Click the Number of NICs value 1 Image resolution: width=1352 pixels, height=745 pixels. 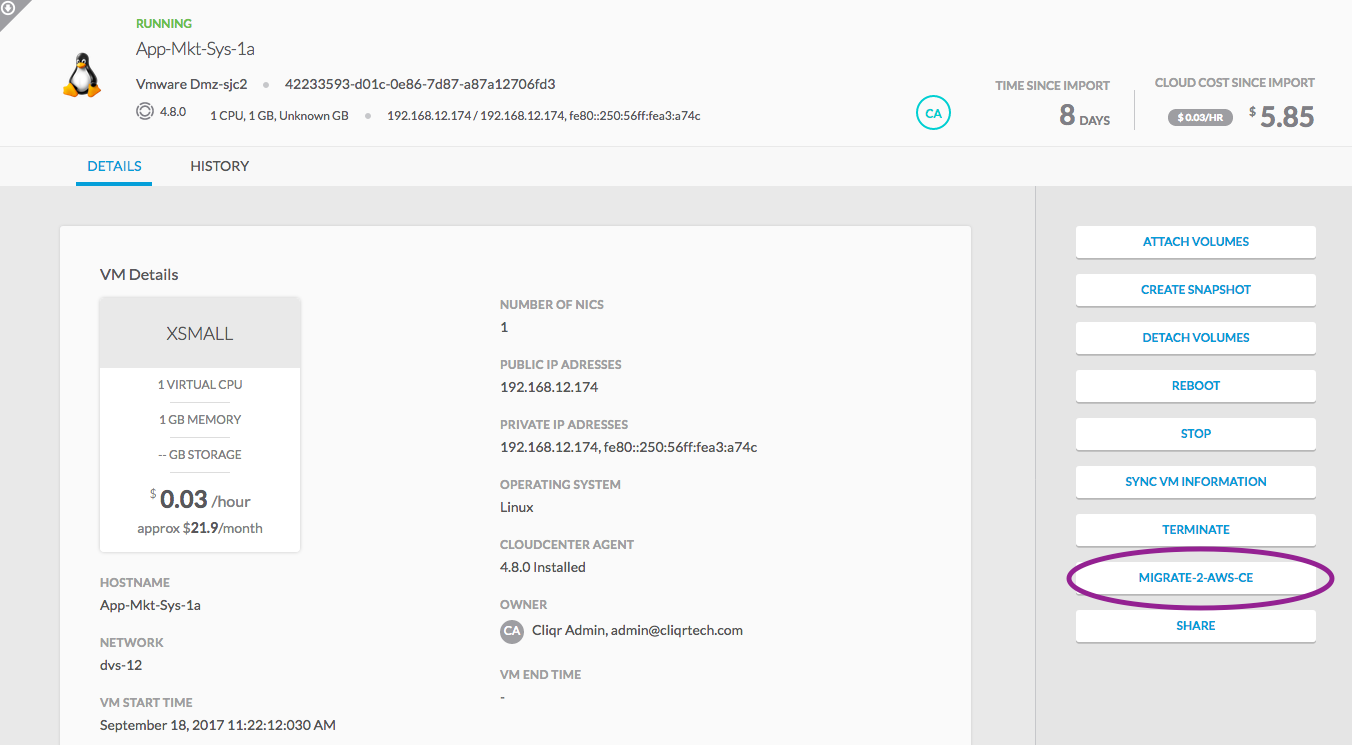[x=504, y=327]
